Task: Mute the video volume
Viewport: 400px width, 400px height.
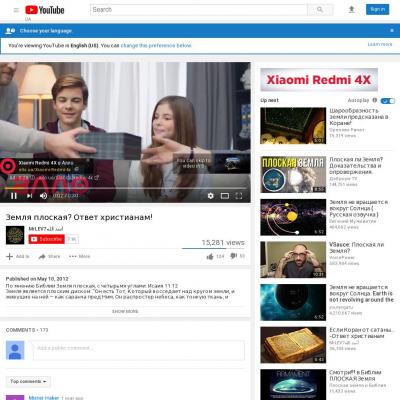Action: pos(43,196)
